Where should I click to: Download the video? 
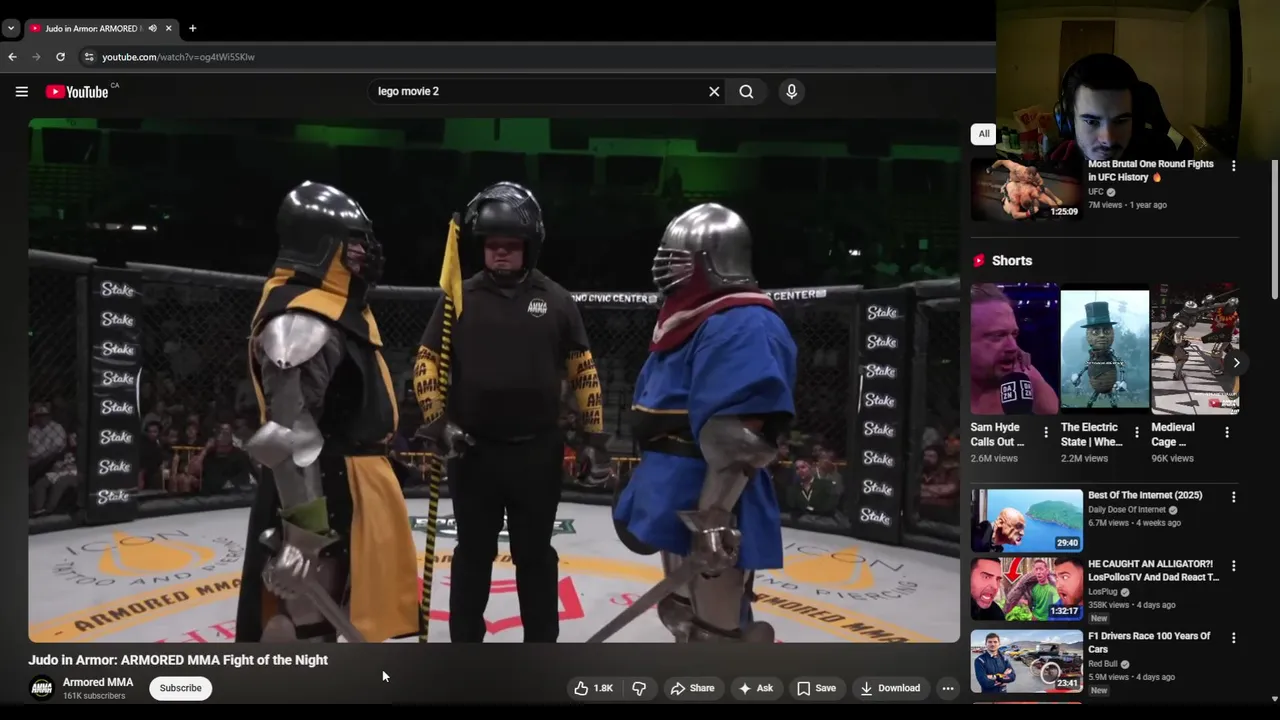click(x=890, y=688)
